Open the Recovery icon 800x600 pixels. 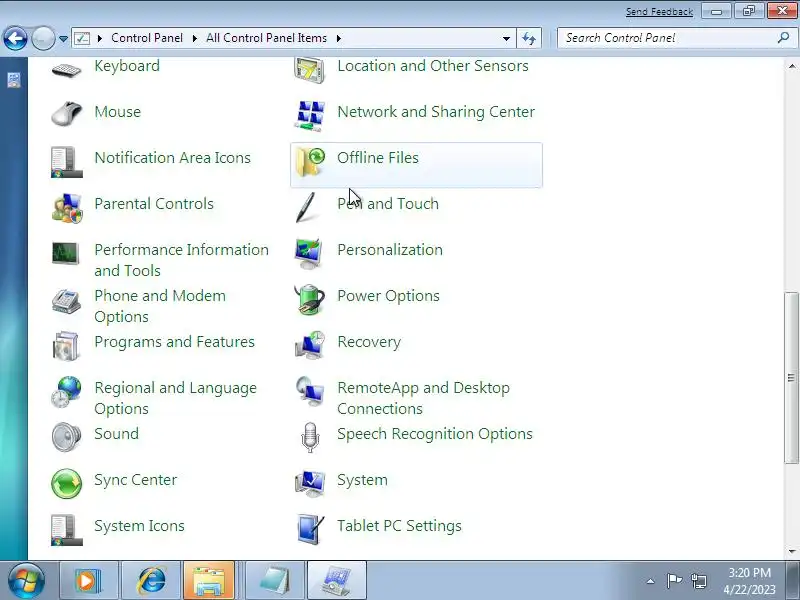pyautogui.click(x=309, y=344)
